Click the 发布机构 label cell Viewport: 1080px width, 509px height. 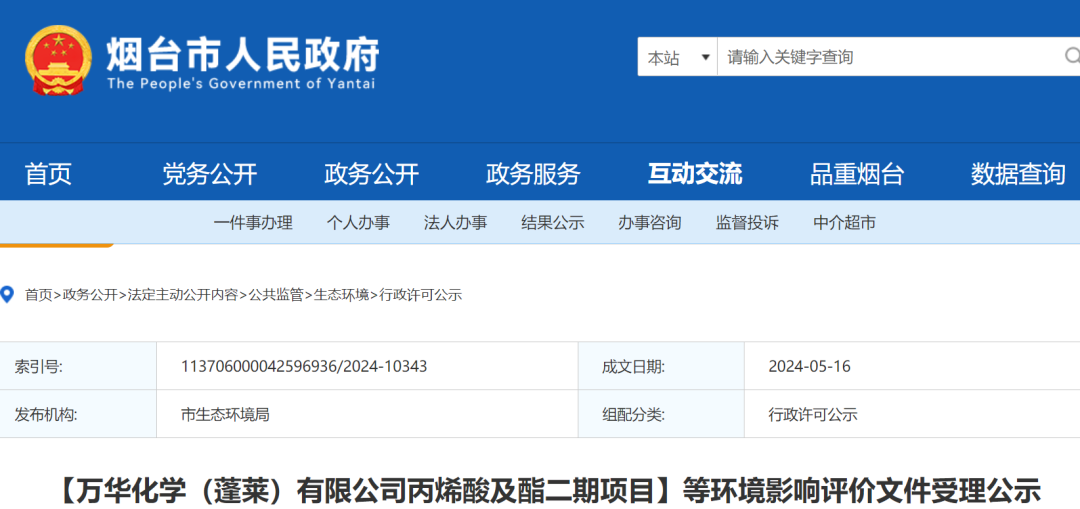[x=78, y=415]
